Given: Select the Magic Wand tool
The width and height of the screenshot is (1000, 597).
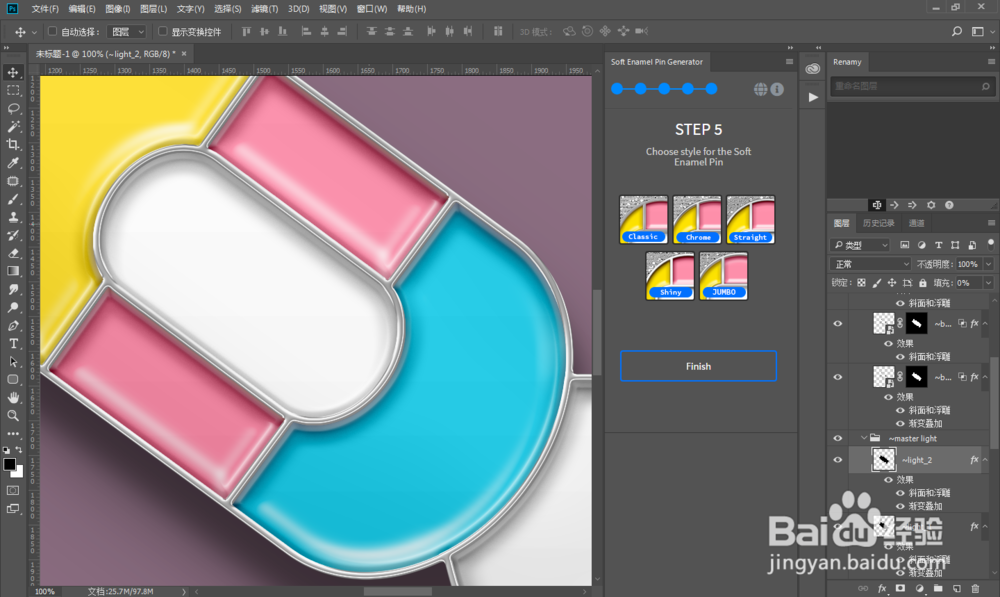Looking at the screenshot, I should (x=13, y=126).
